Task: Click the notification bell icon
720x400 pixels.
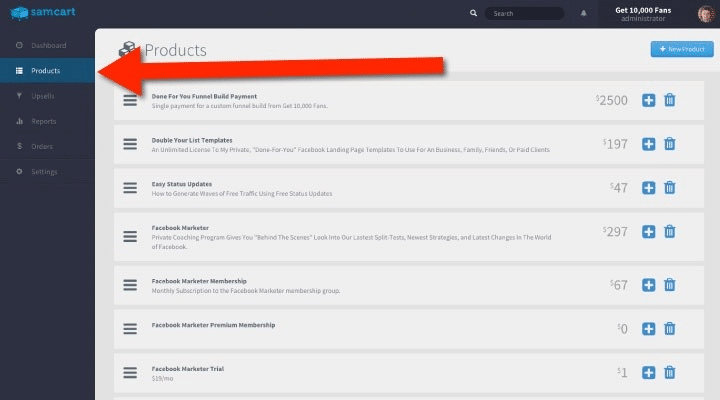Action: point(583,13)
